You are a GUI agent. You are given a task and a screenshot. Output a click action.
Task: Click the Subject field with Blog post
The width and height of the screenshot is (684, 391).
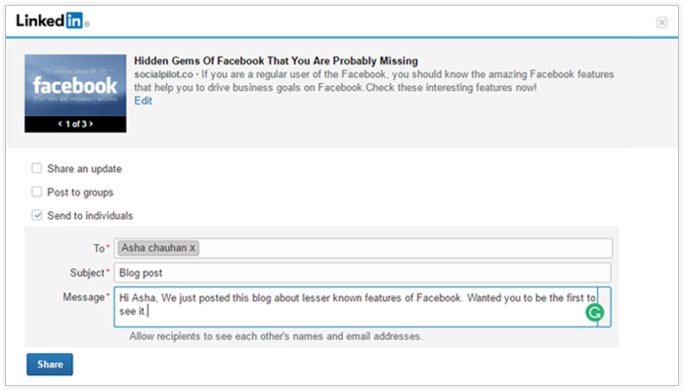[363, 273]
